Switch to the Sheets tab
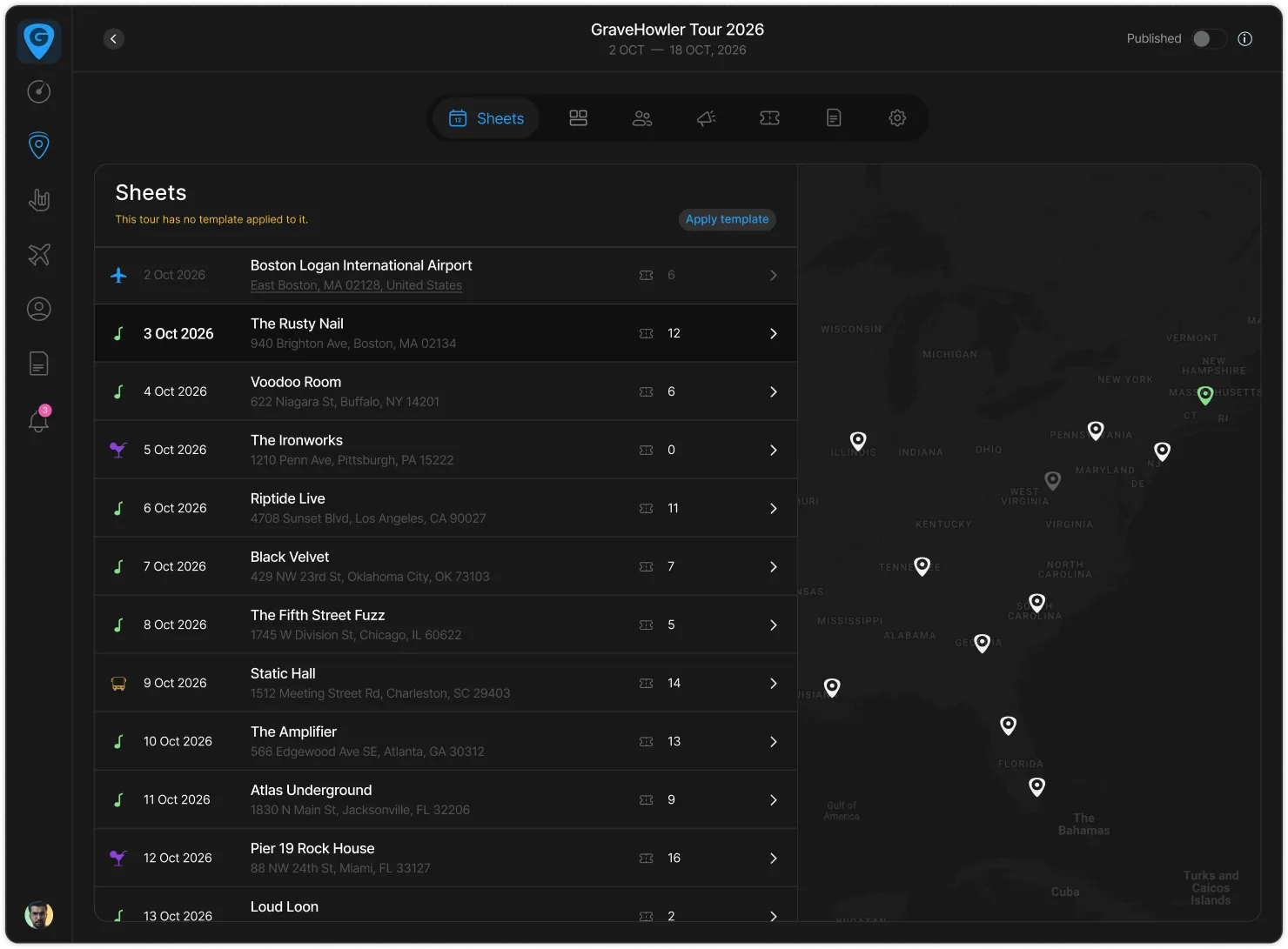The height and width of the screenshot is (949, 1288). (486, 118)
